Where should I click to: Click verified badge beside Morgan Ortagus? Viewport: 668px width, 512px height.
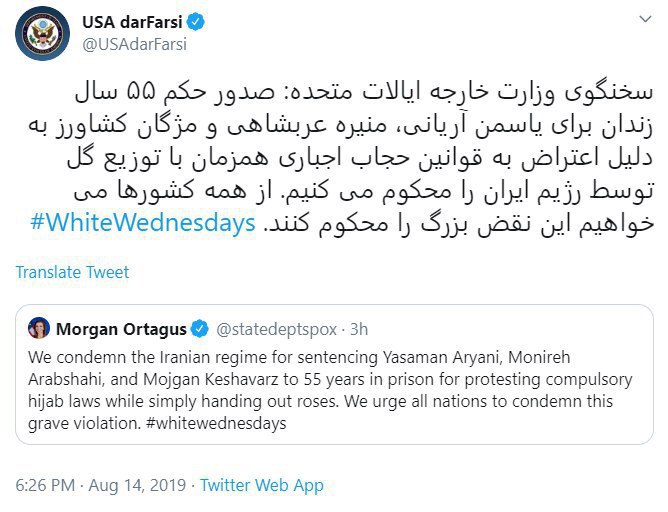[198, 329]
